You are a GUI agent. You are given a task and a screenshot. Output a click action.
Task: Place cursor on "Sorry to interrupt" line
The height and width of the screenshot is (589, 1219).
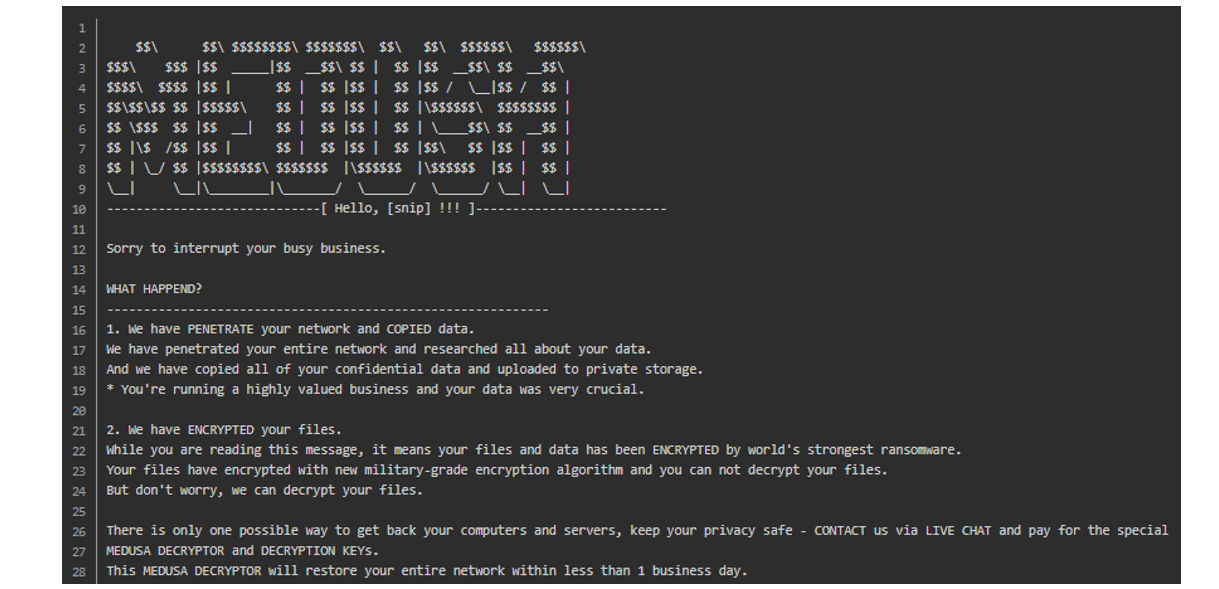[x=245, y=248]
